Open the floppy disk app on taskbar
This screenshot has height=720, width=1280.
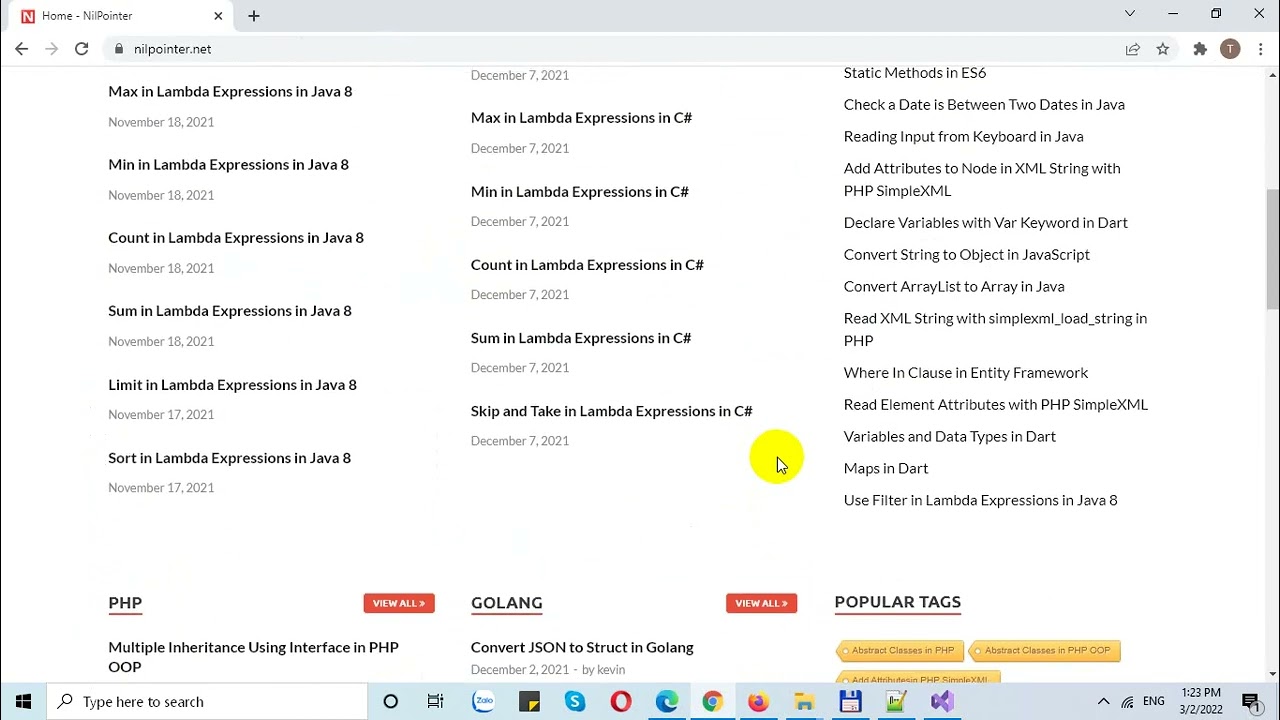point(850,701)
